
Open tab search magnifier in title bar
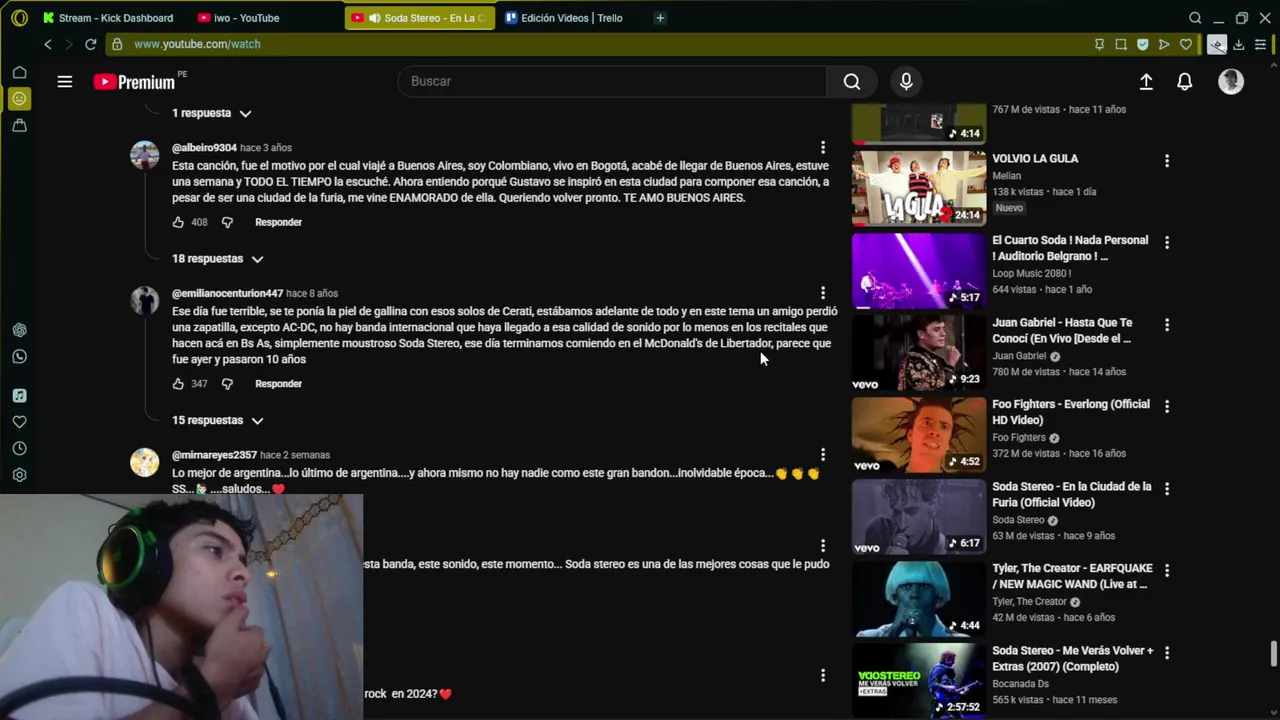coord(1195,18)
